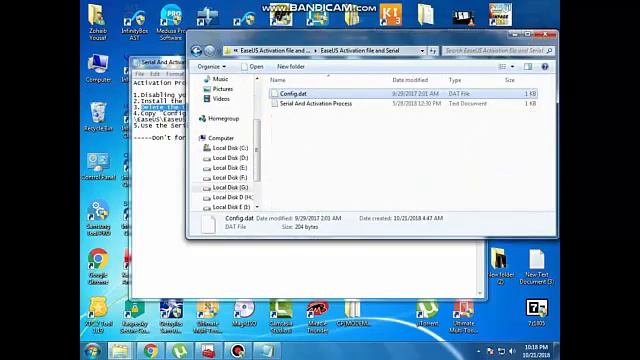Open the Format menu in Notepad
This screenshot has height=360, width=640.
click(x=175, y=74)
